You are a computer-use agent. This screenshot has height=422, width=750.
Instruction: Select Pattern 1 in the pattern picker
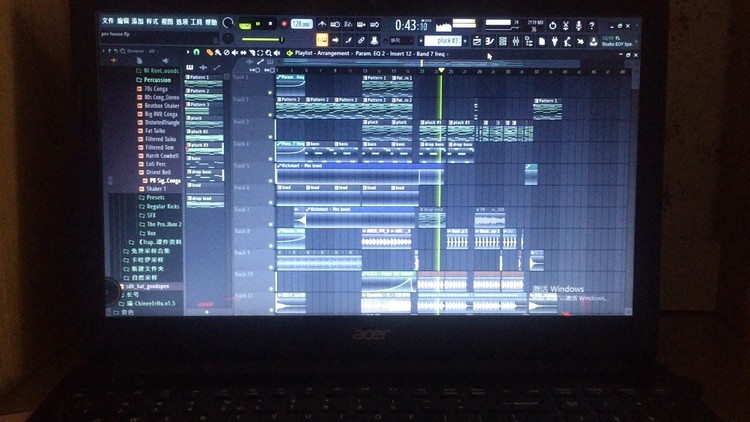pyautogui.click(x=205, y=78)
